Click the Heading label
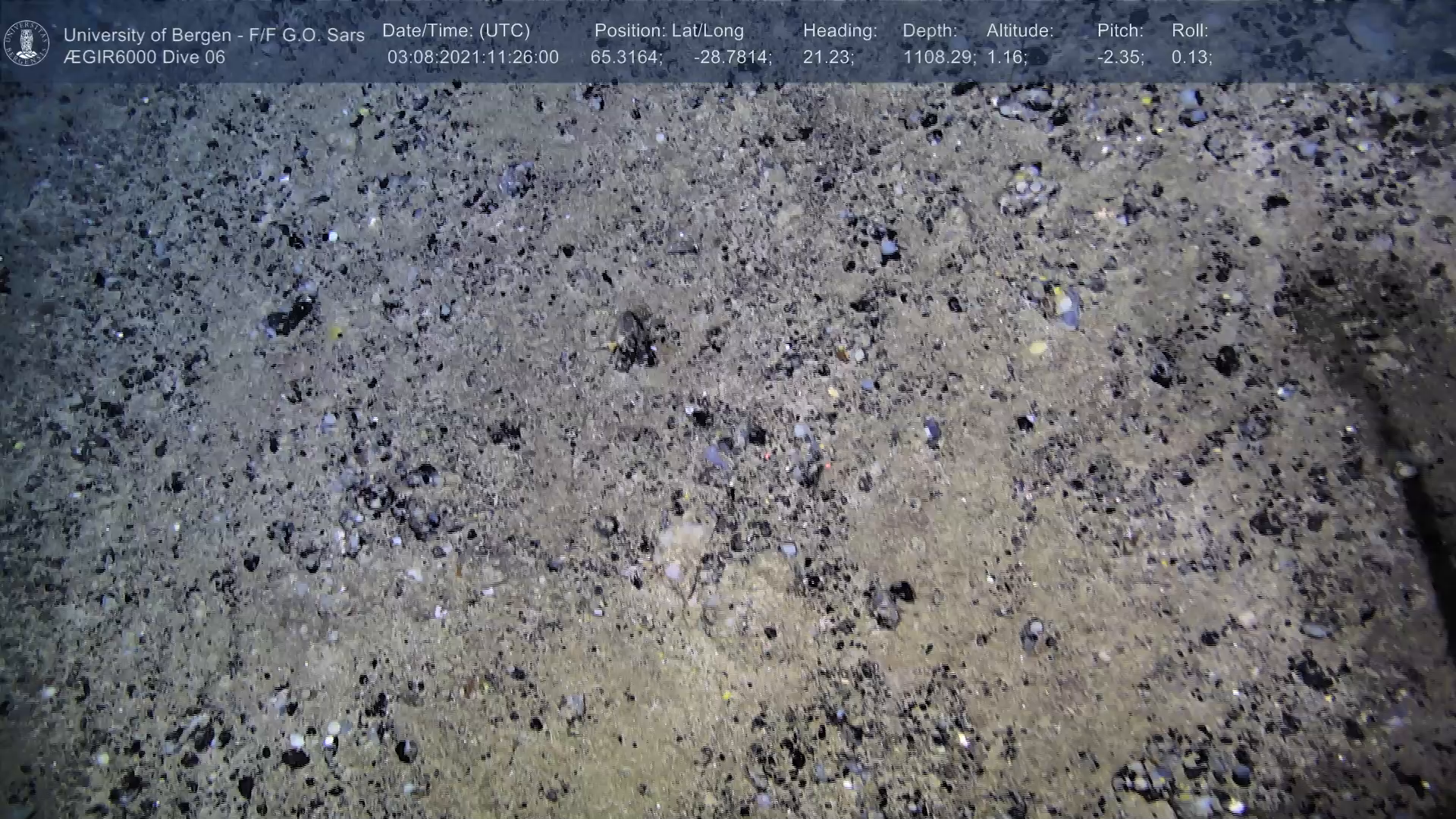Image resolution: width=1456 pixels, height=819 pixels. [839, 31]
